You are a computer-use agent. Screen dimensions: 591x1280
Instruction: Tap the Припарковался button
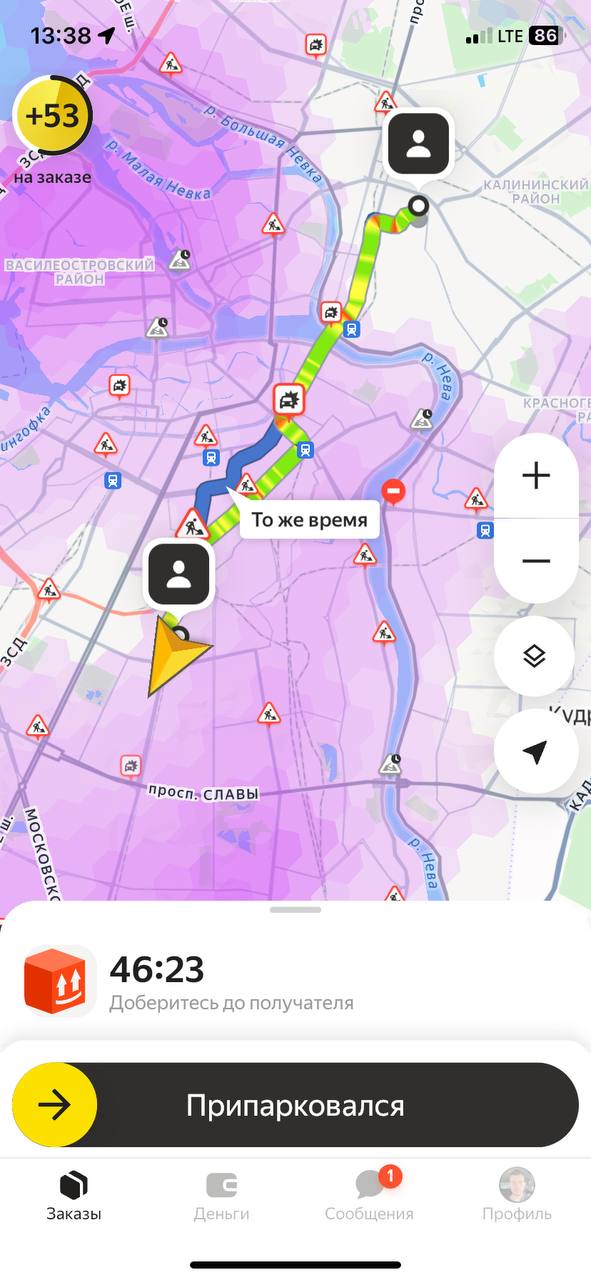click(x=295, y=1105)
